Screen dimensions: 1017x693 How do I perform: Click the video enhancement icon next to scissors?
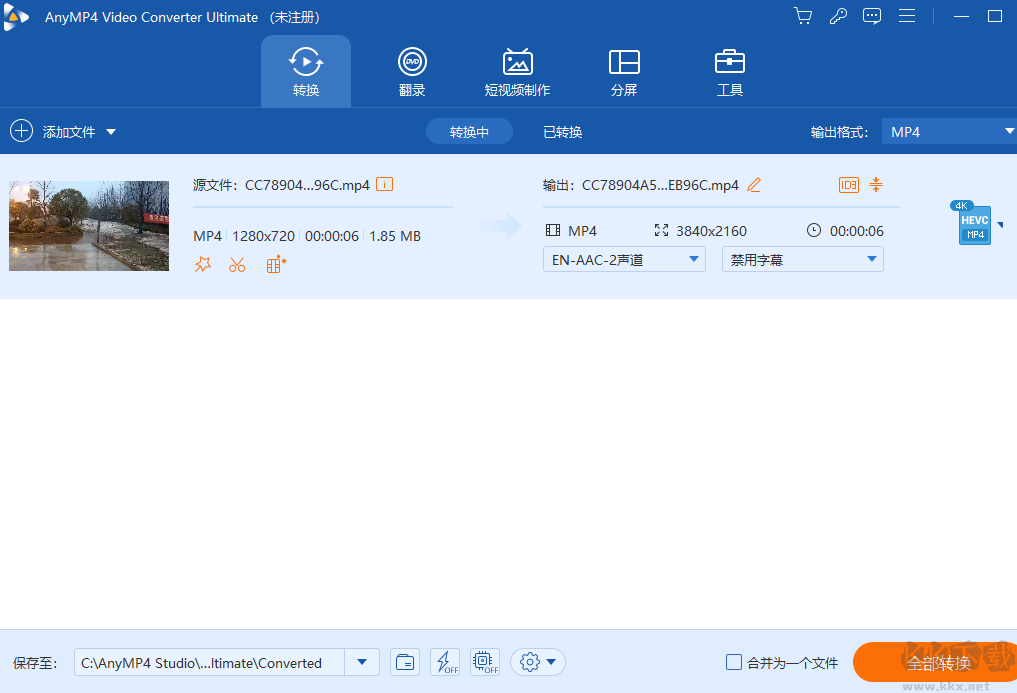(274, 264)
